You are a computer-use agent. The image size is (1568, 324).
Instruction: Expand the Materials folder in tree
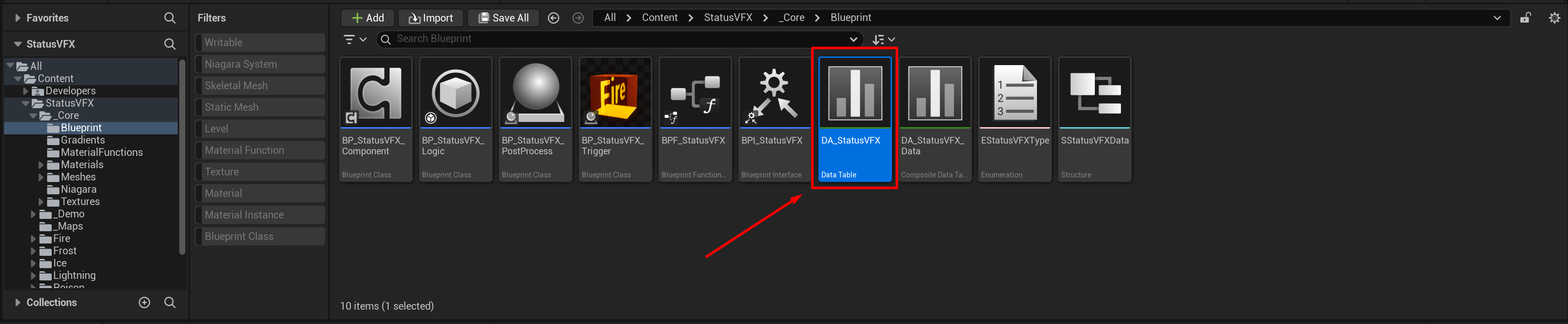(41, 165)
